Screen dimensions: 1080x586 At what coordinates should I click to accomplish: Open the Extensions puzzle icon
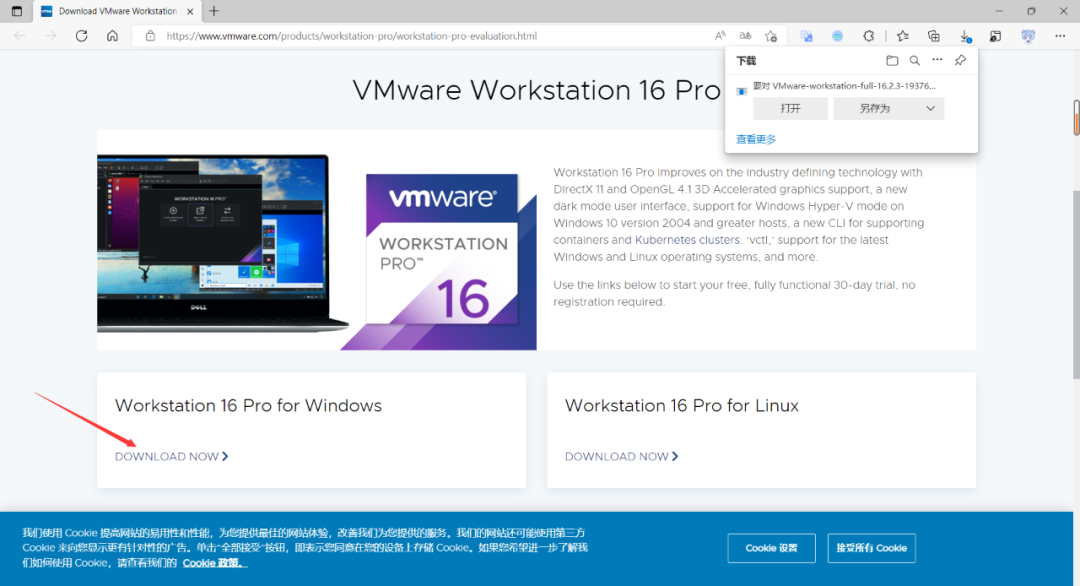click(x=869, y=36)
